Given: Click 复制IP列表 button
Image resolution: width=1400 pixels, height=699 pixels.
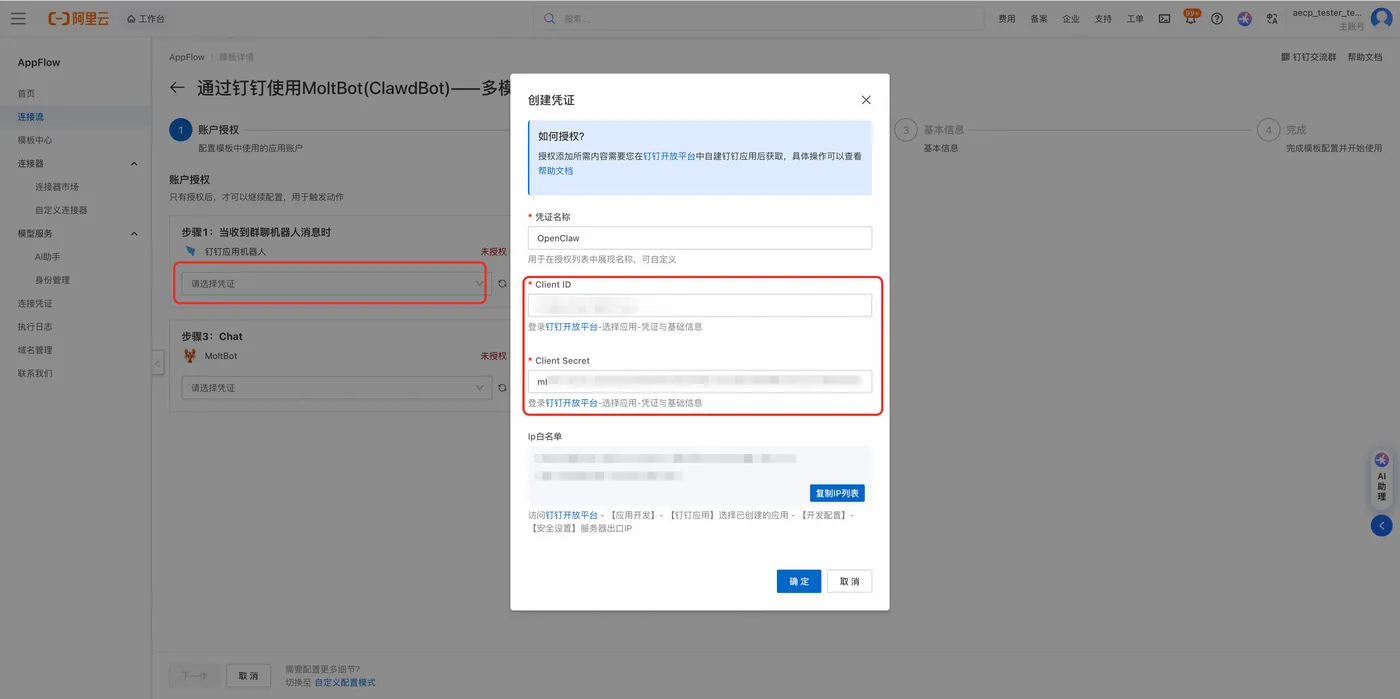Looking at the screenshot, I should [x=837, y=493].
